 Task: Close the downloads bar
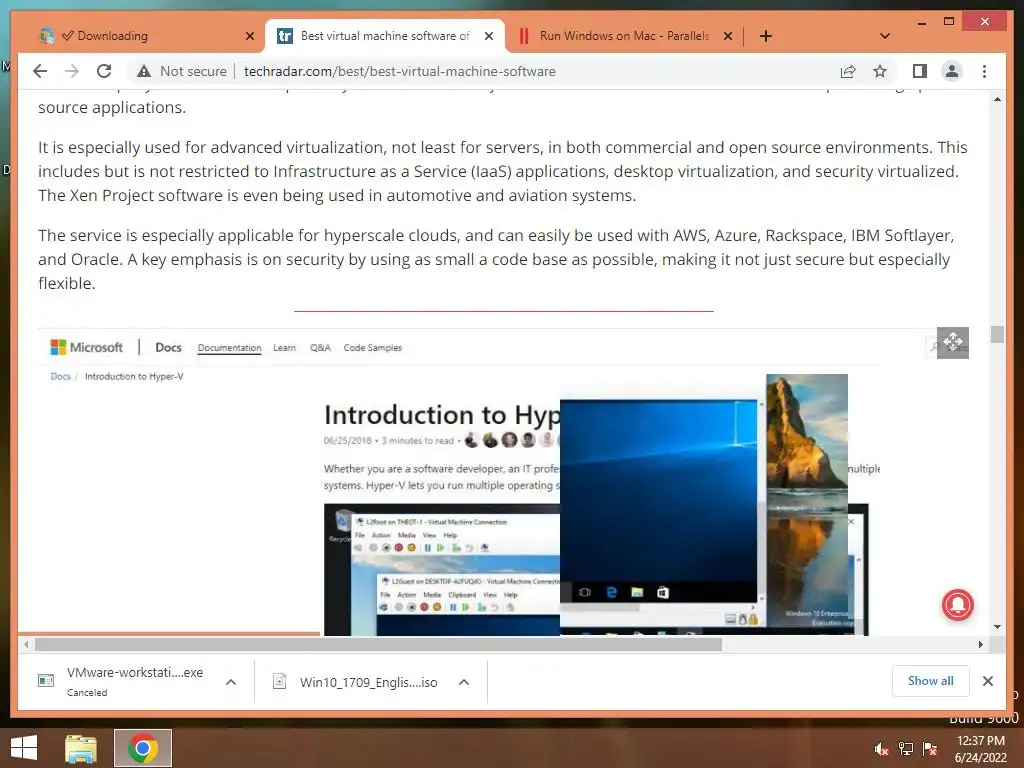pyautogui.click(x=987, y=681)
